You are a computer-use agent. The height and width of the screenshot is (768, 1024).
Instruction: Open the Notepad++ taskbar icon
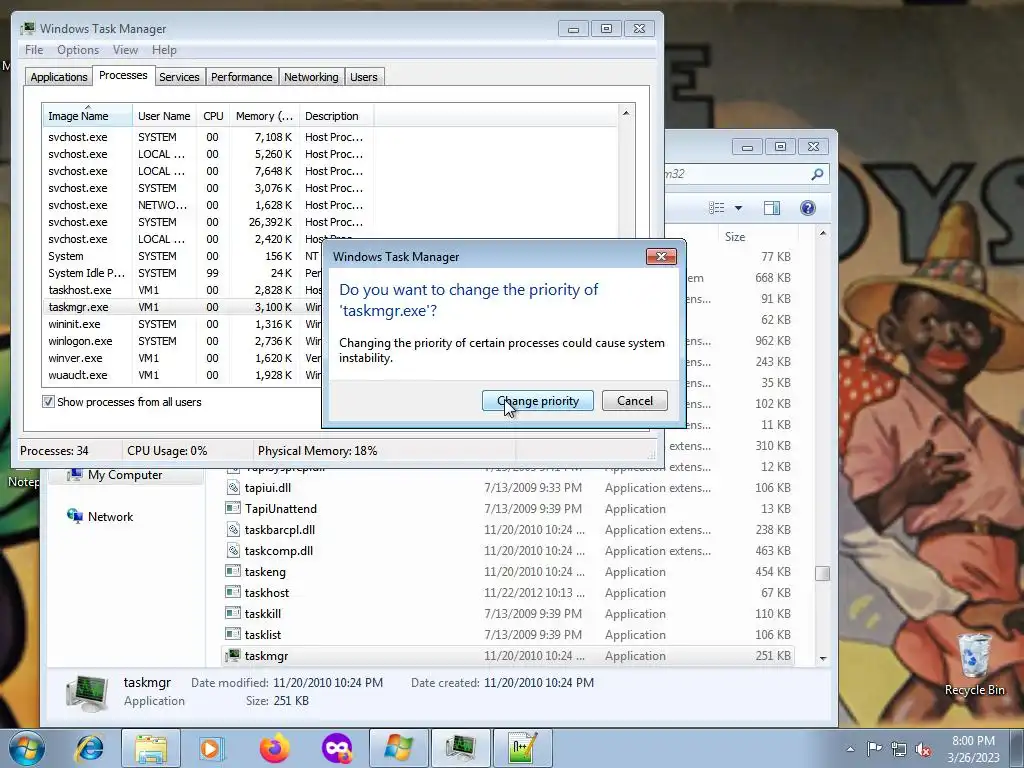(x=522, y=748)
